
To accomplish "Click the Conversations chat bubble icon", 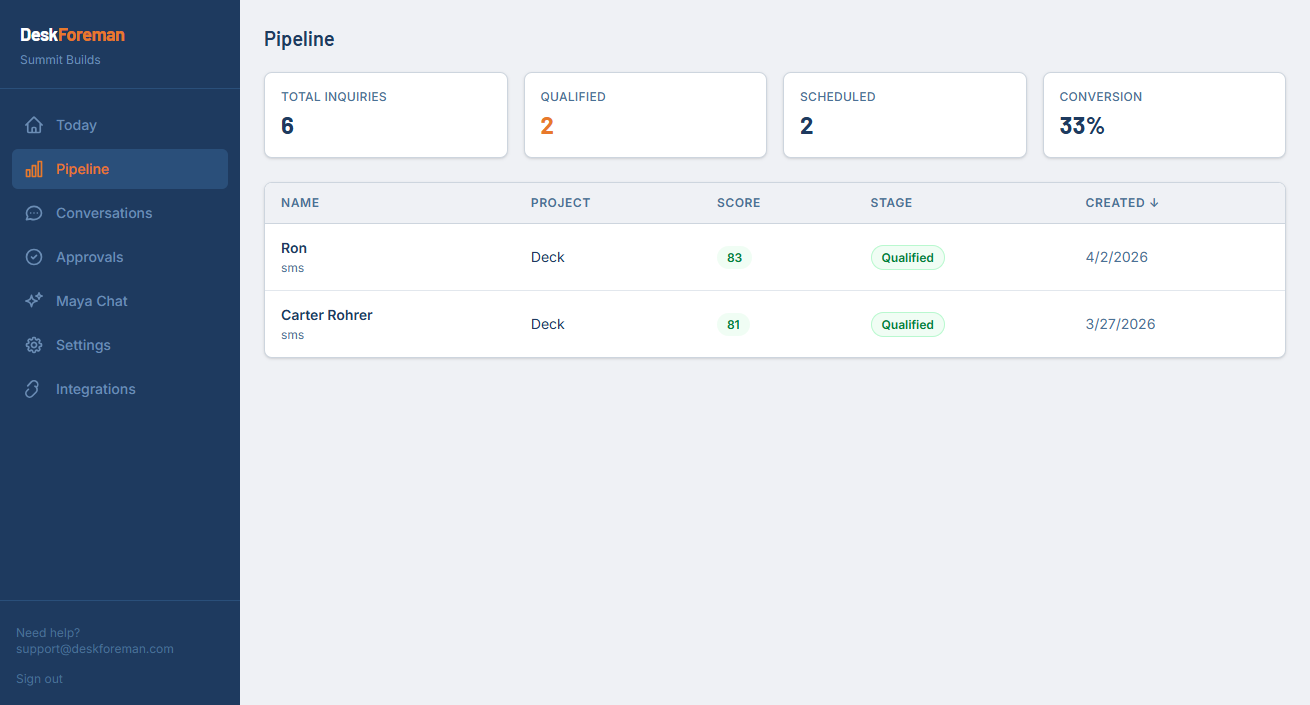I will 34,213.
